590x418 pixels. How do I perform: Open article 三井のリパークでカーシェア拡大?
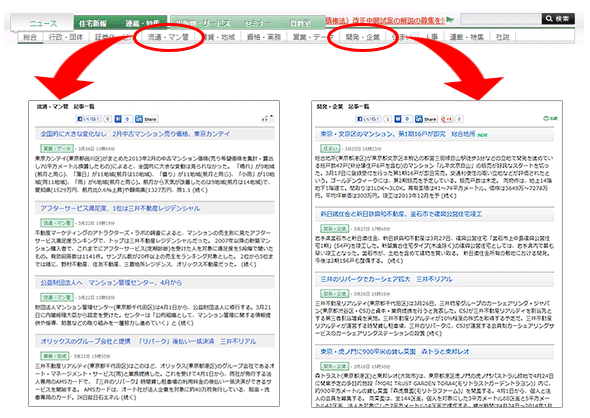(x=386, y=279)
